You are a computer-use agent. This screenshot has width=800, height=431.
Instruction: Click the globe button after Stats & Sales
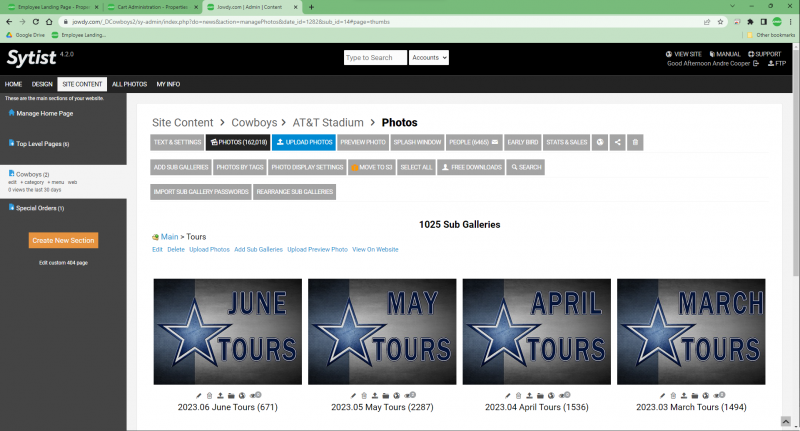pyautogui.click(x=600, y=142)
